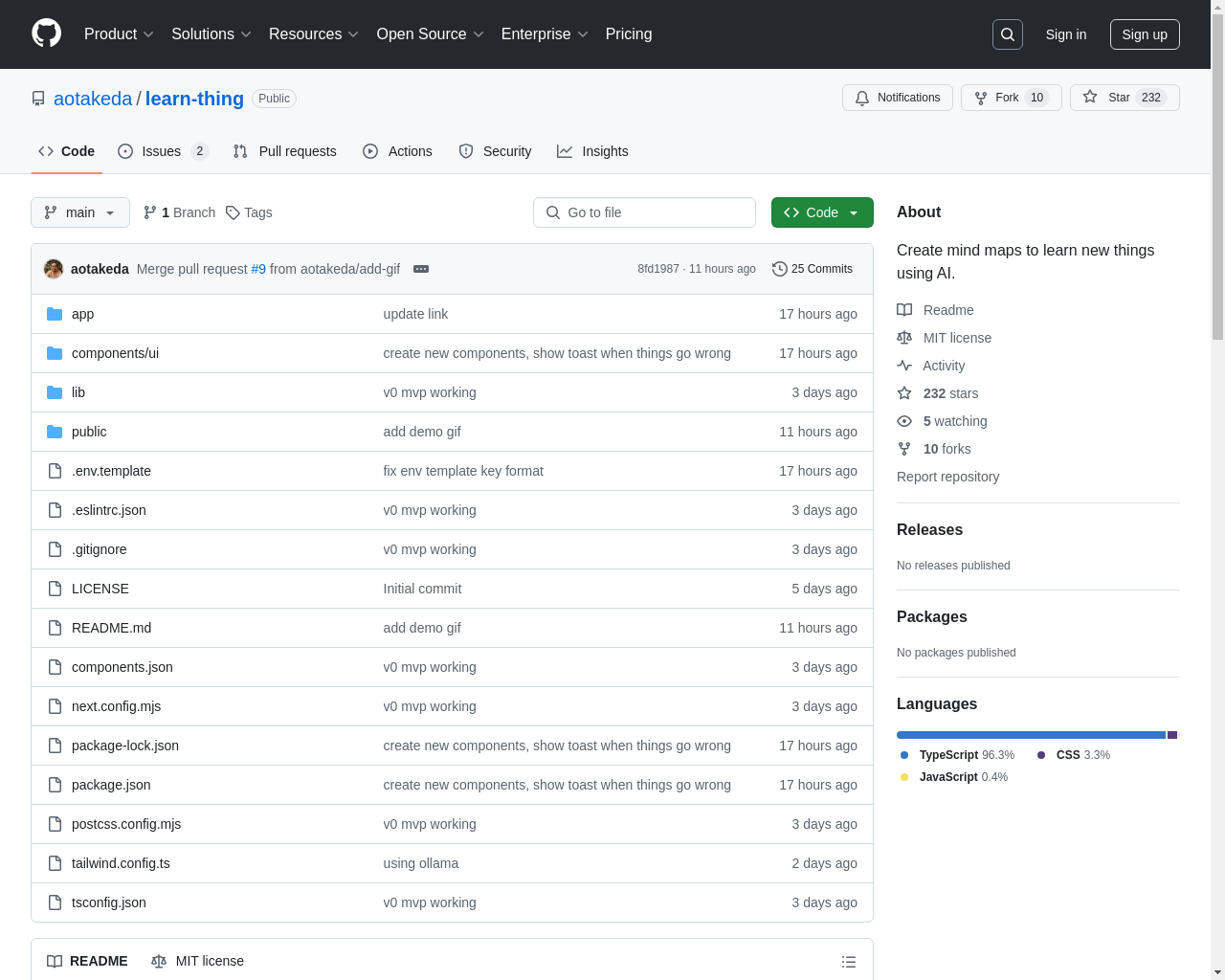Click the scales icon next to MIT license in About
1225x980 pixels.
(x=904, y=338)
